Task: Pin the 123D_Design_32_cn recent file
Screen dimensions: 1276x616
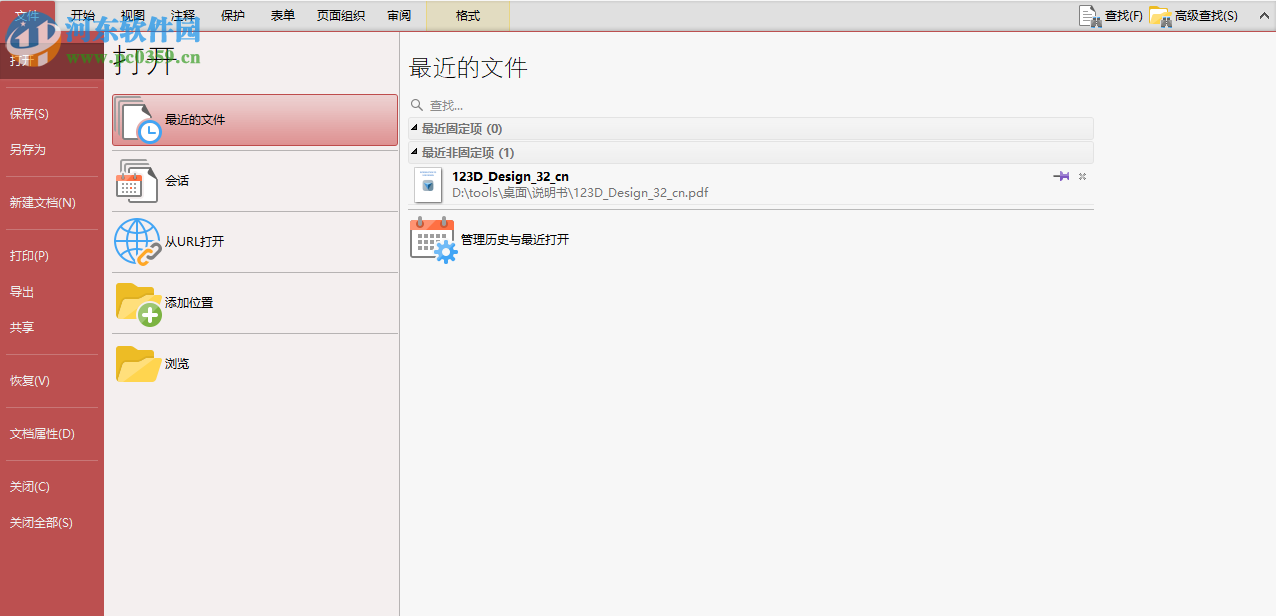Action: 1061,176
